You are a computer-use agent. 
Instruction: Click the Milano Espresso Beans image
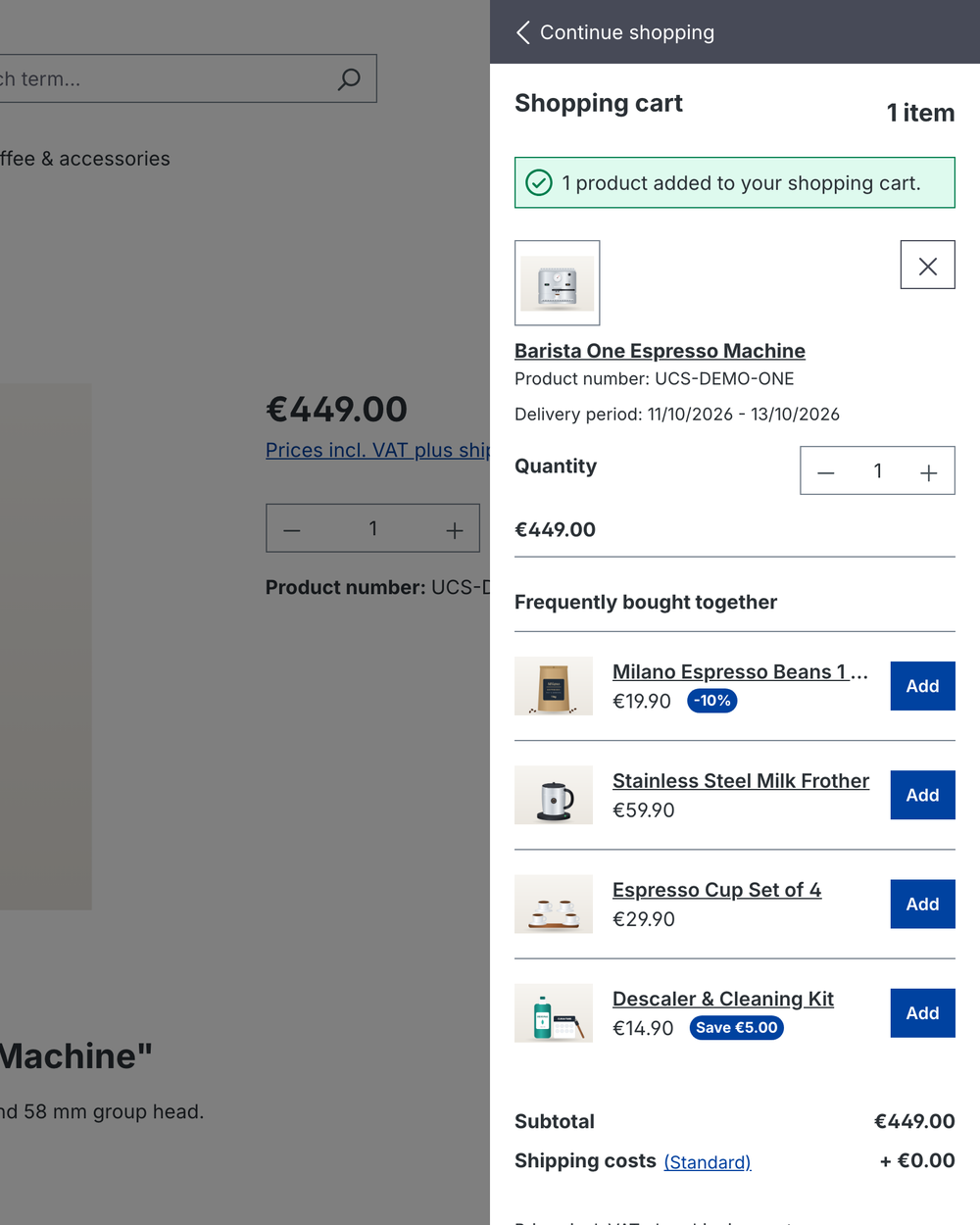pyautogui.click(x=554, y=686)
